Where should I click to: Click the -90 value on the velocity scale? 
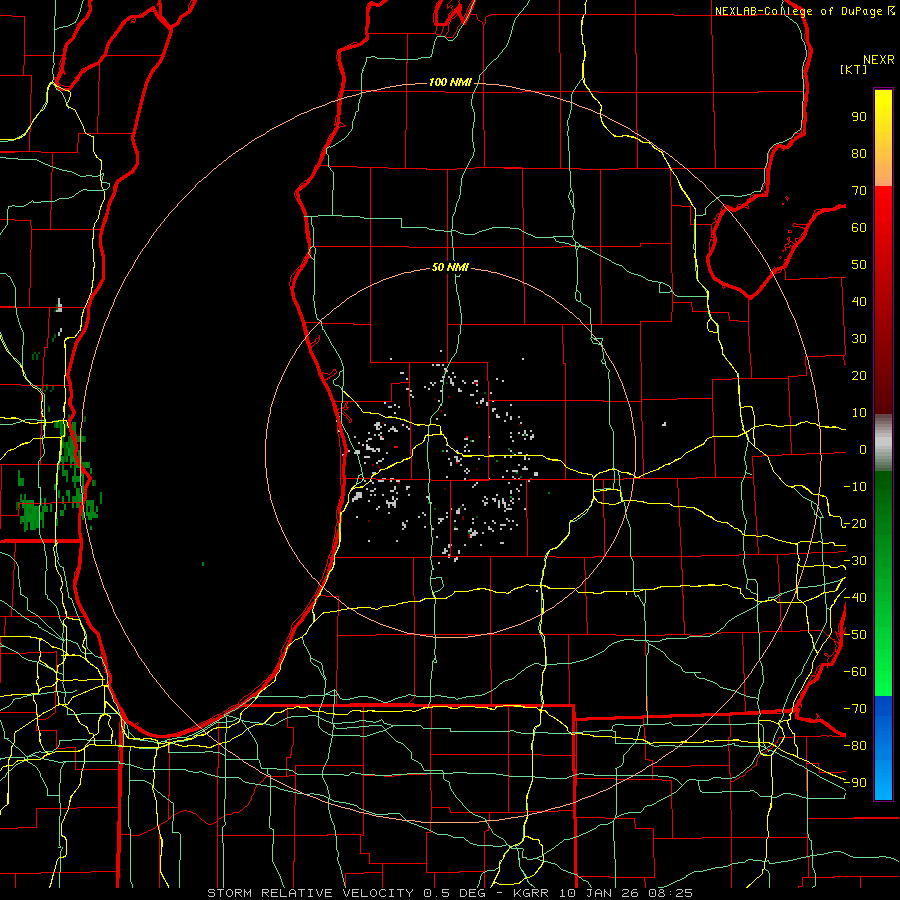click(x=855, y=783)
